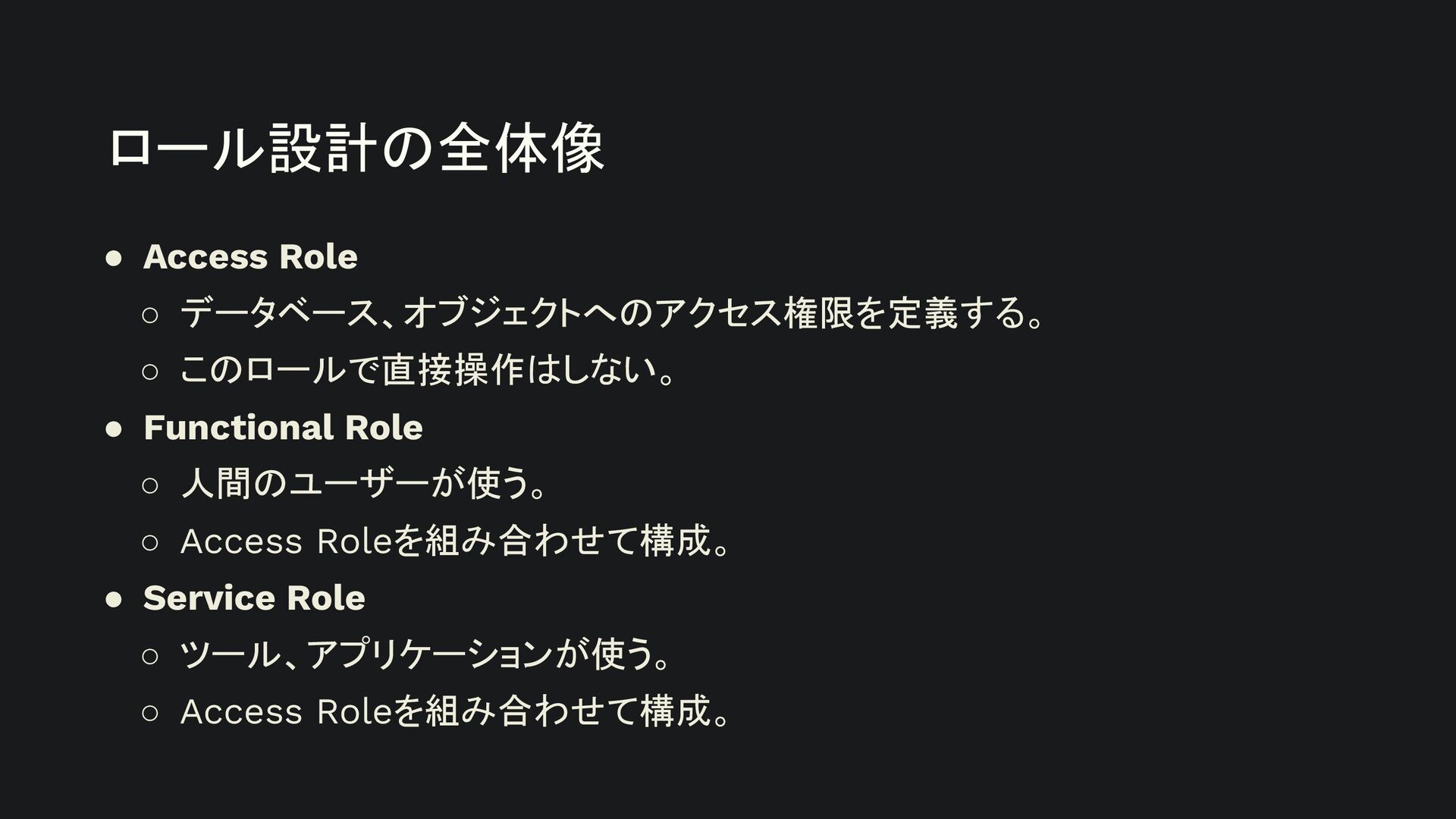
Task: Select the Access Roleを組み合わせて構成 line under Functional Role
Action: click(456, 541)
